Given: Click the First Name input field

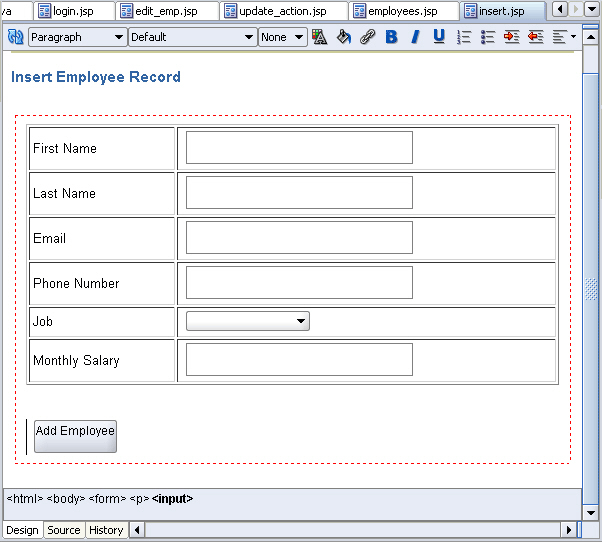Looking at the screenshot, I should pyautogui.click(x=299, y=148).
